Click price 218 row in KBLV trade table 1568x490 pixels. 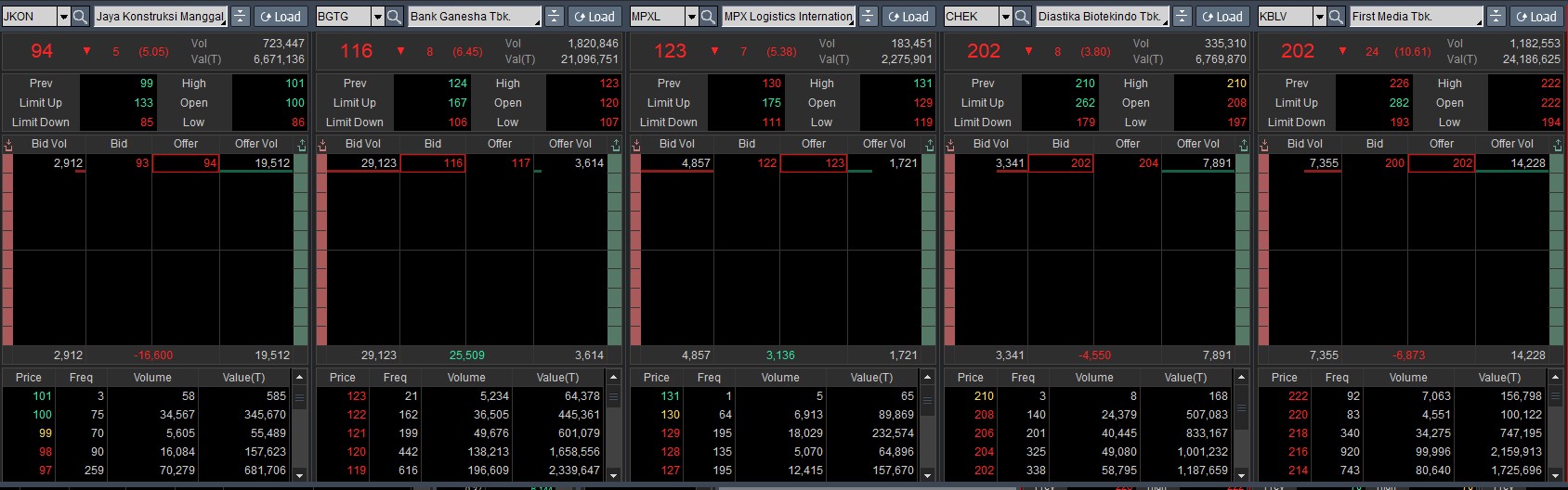(x=1403, y=433)
